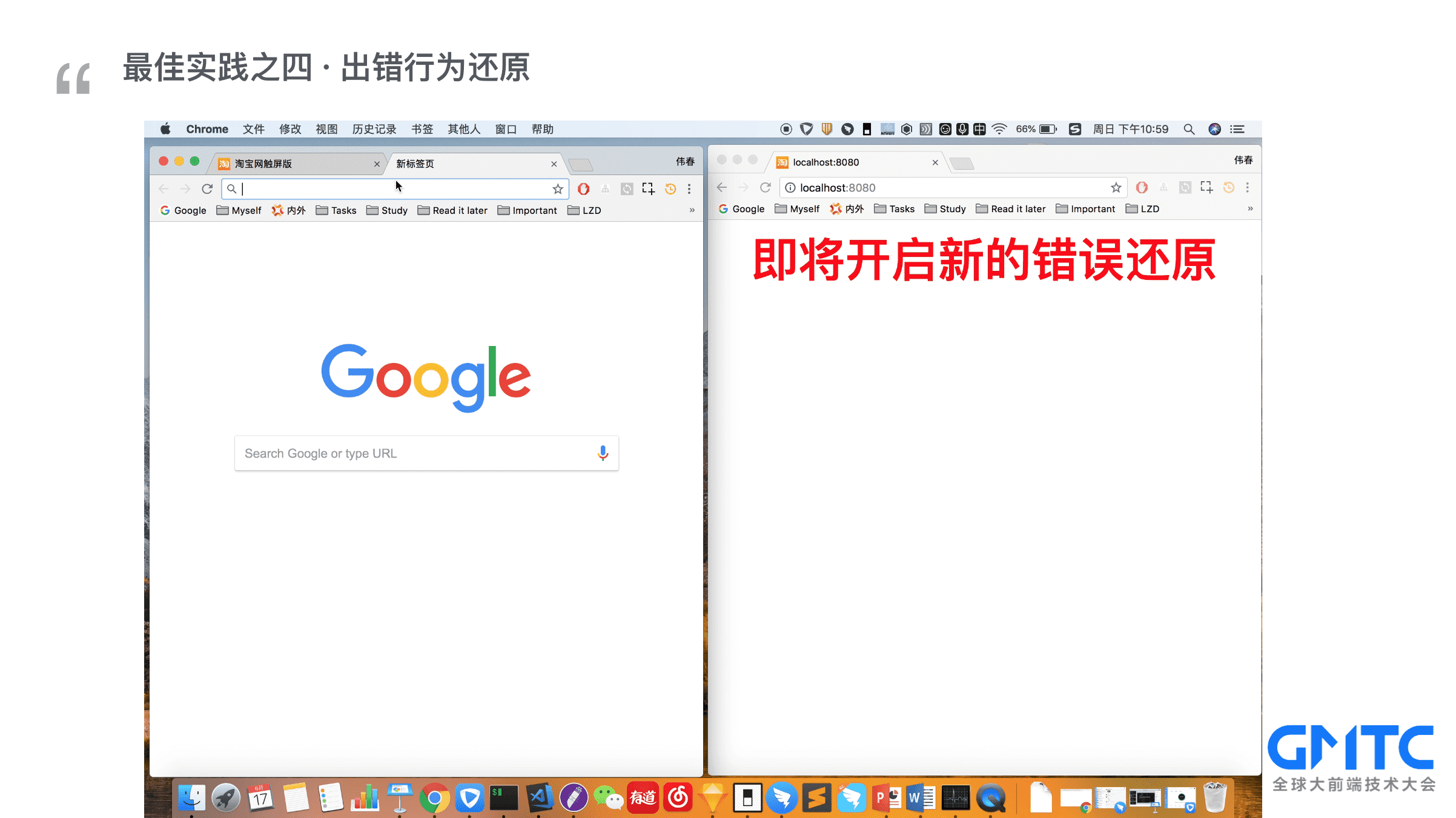Click the reload button in the left Chrome window
Viewport: 1456px width, 818px height.
[207, 189]
